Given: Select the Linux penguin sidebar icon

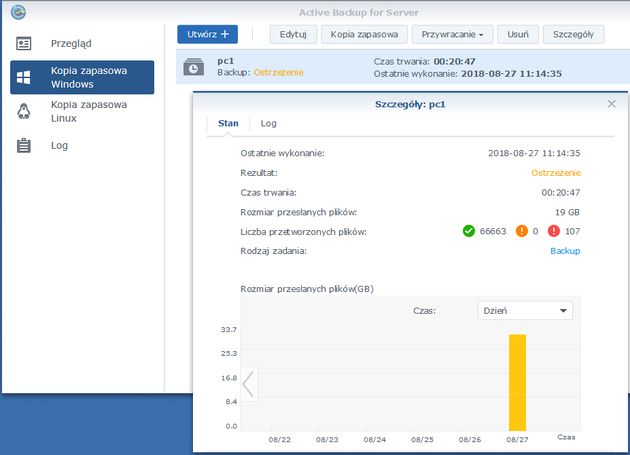Looking at the screenshot, I should pos(24,111).
